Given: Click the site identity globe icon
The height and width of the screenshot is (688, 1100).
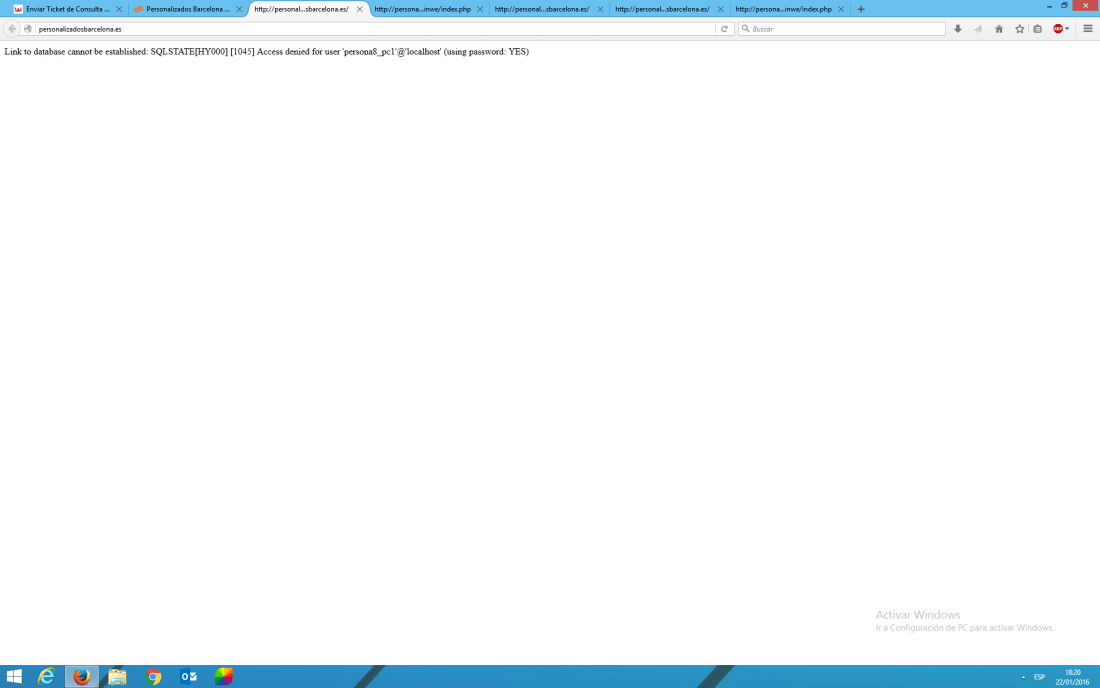Looking at the screenshot, I should tap(28, 29).
